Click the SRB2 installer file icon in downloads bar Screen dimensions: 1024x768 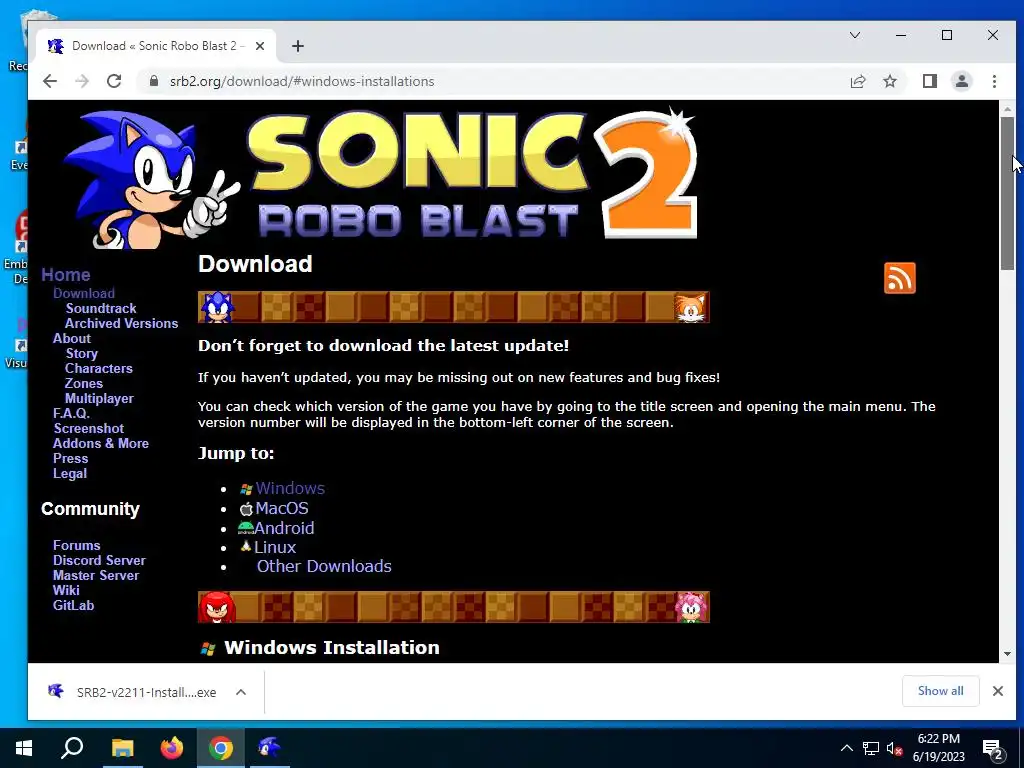[56, 691]
